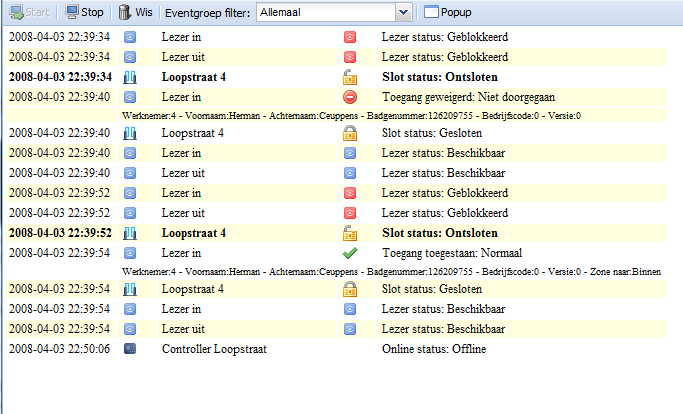Click turnstile icon of 22:39:40 Loopstraat 4 row

[x=130, y=133]
